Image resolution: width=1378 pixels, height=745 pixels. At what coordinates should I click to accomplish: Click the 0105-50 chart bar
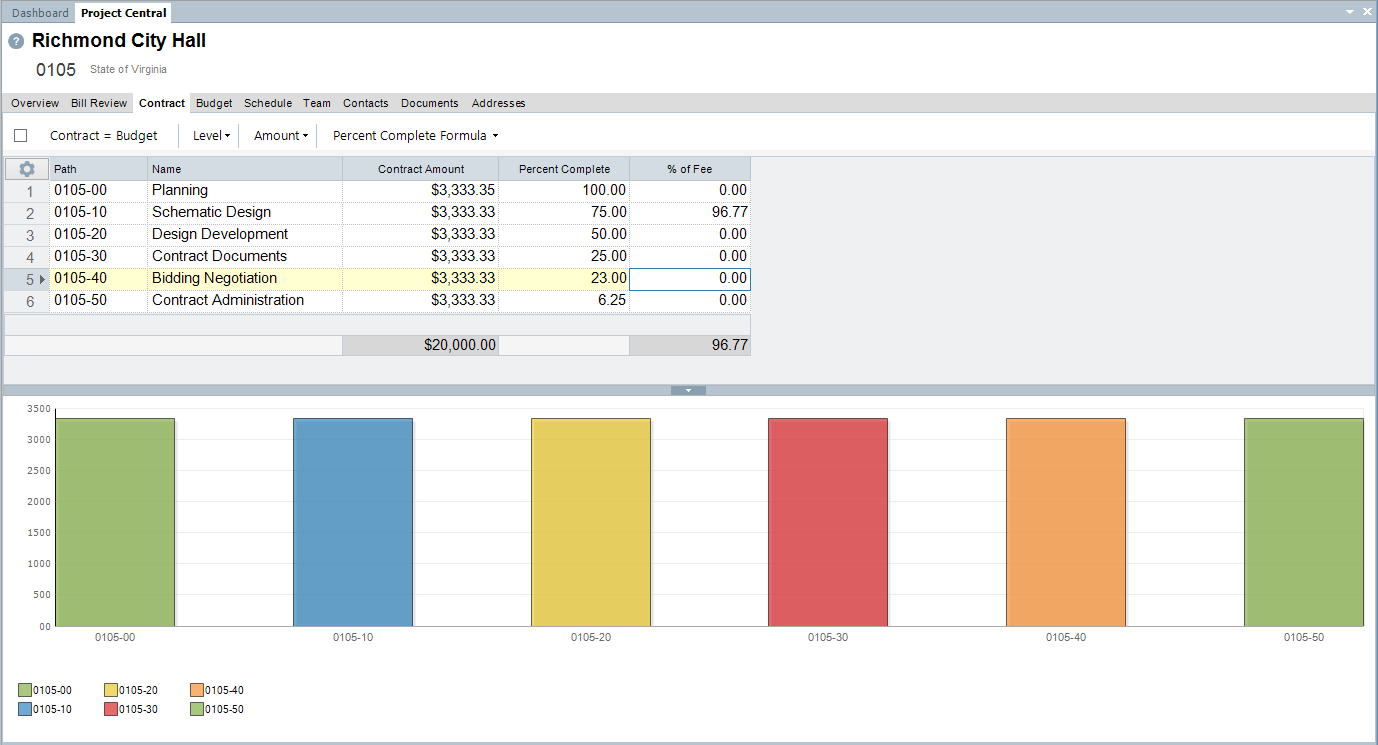(1304, 522)
